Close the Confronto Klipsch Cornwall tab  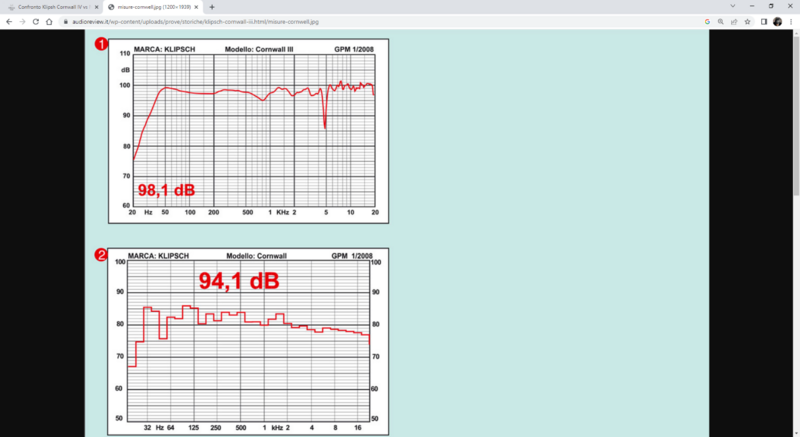point(96,7)
